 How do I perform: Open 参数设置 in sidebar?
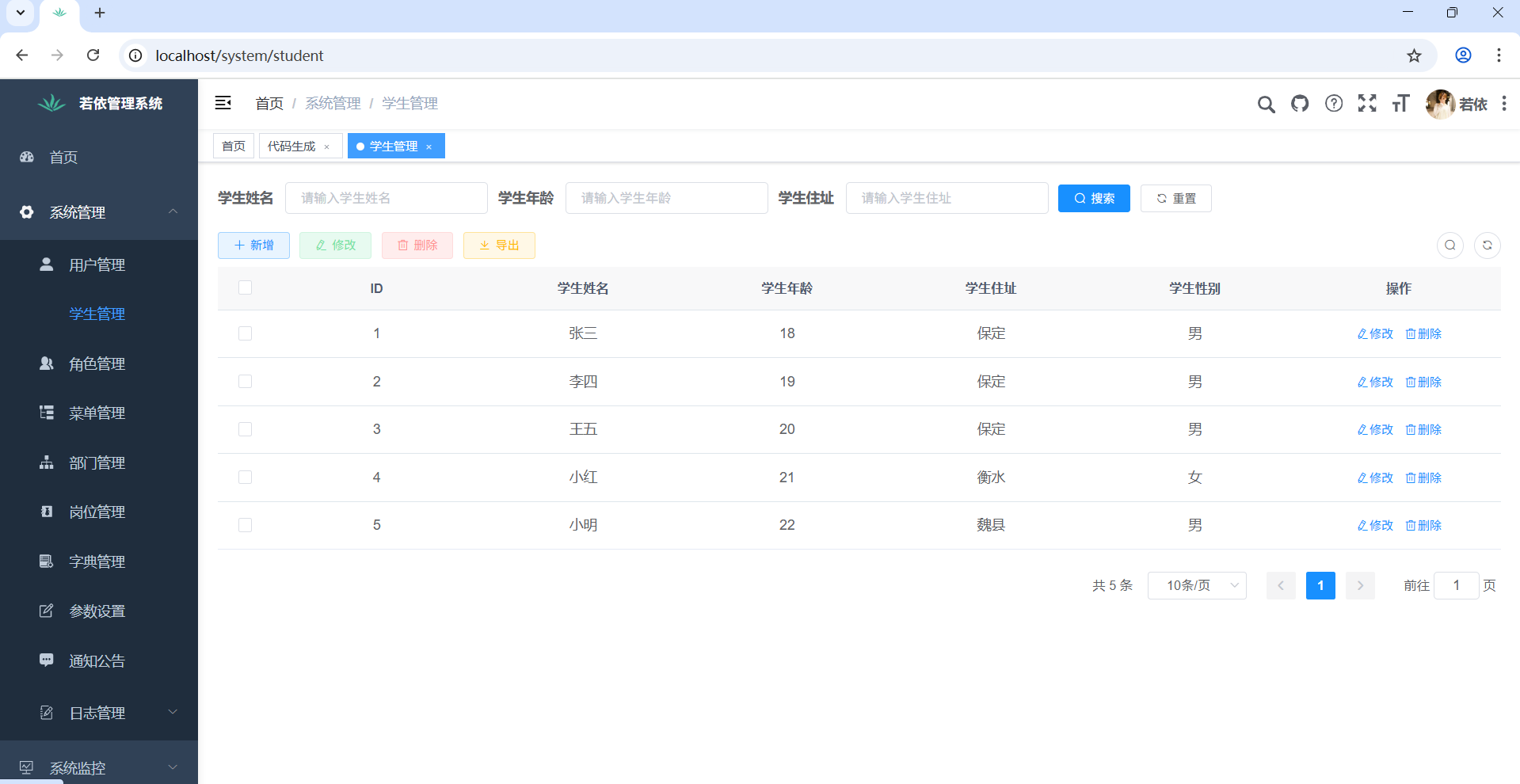tap(99, 611)
